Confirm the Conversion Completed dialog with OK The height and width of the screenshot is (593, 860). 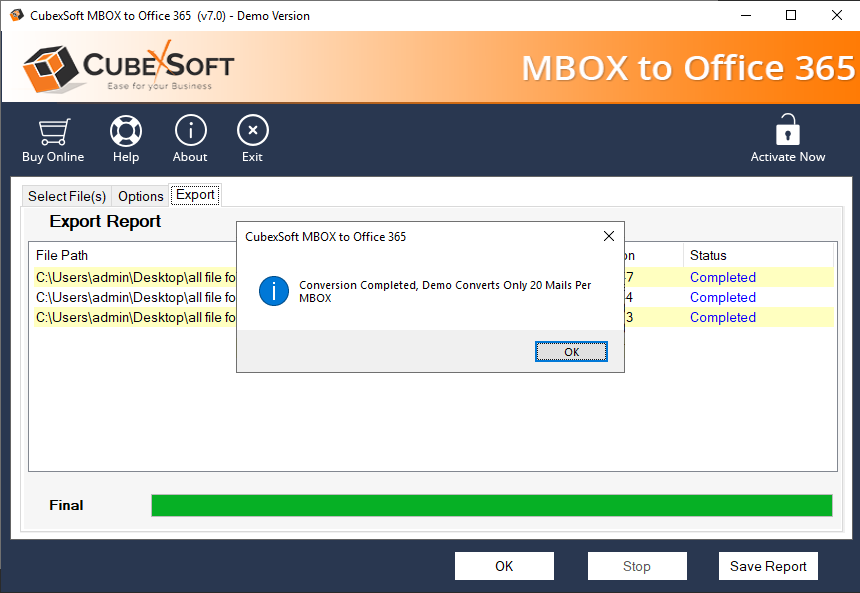(571, 352)
